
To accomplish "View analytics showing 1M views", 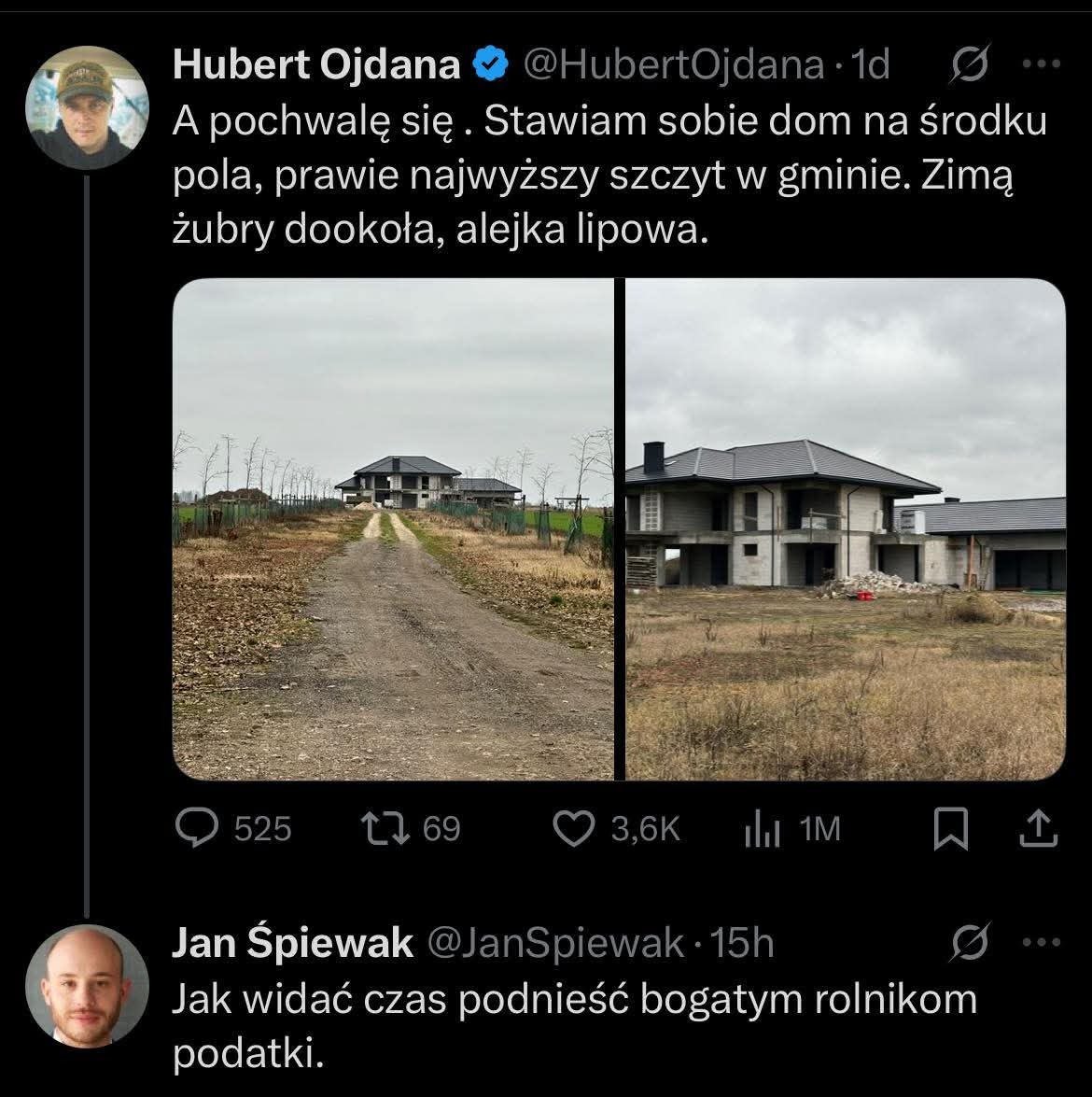I will [762, 829].
